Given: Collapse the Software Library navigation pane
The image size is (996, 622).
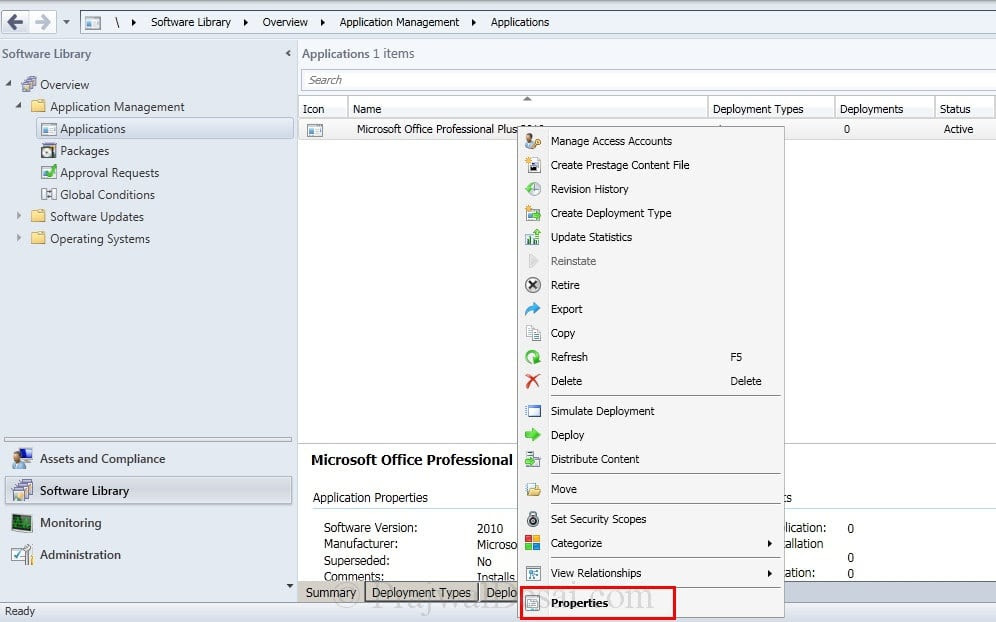Looking at the screenshot, I should coord(288,53).
